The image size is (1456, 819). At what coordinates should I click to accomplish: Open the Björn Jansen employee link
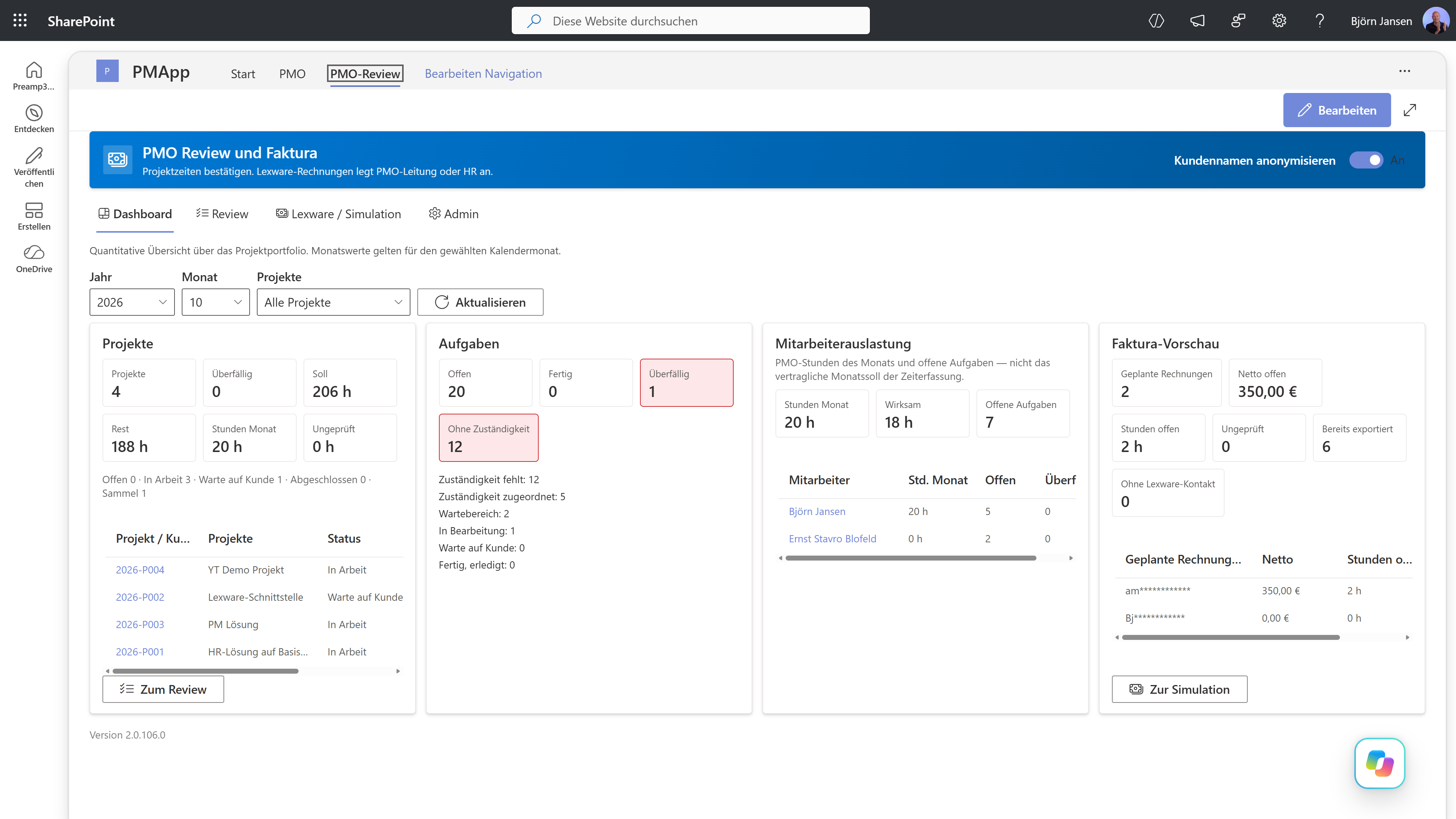click(817, 511)
